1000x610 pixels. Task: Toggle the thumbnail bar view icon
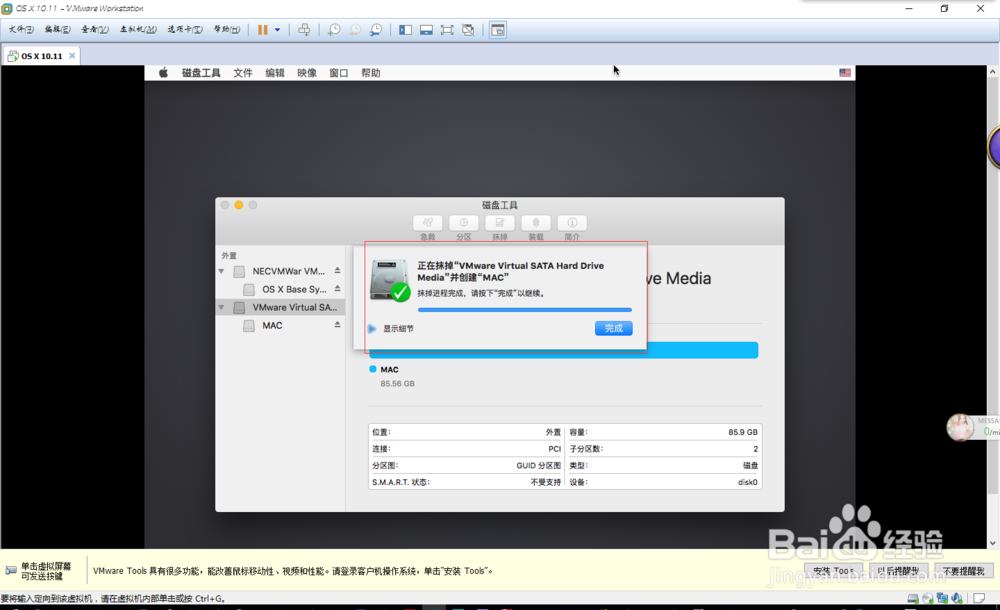(426, 30)
